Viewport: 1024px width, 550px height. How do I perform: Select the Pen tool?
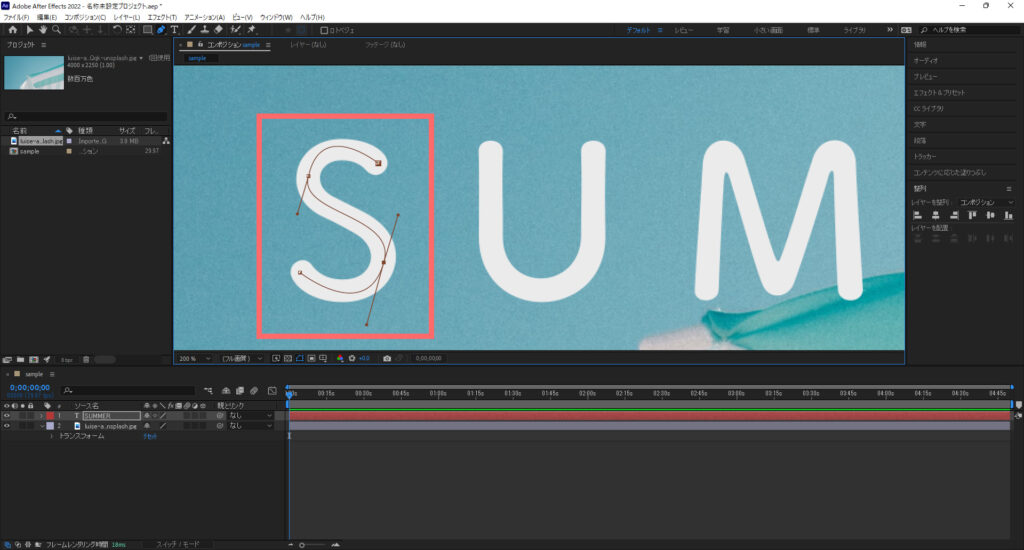click(161, 30)
